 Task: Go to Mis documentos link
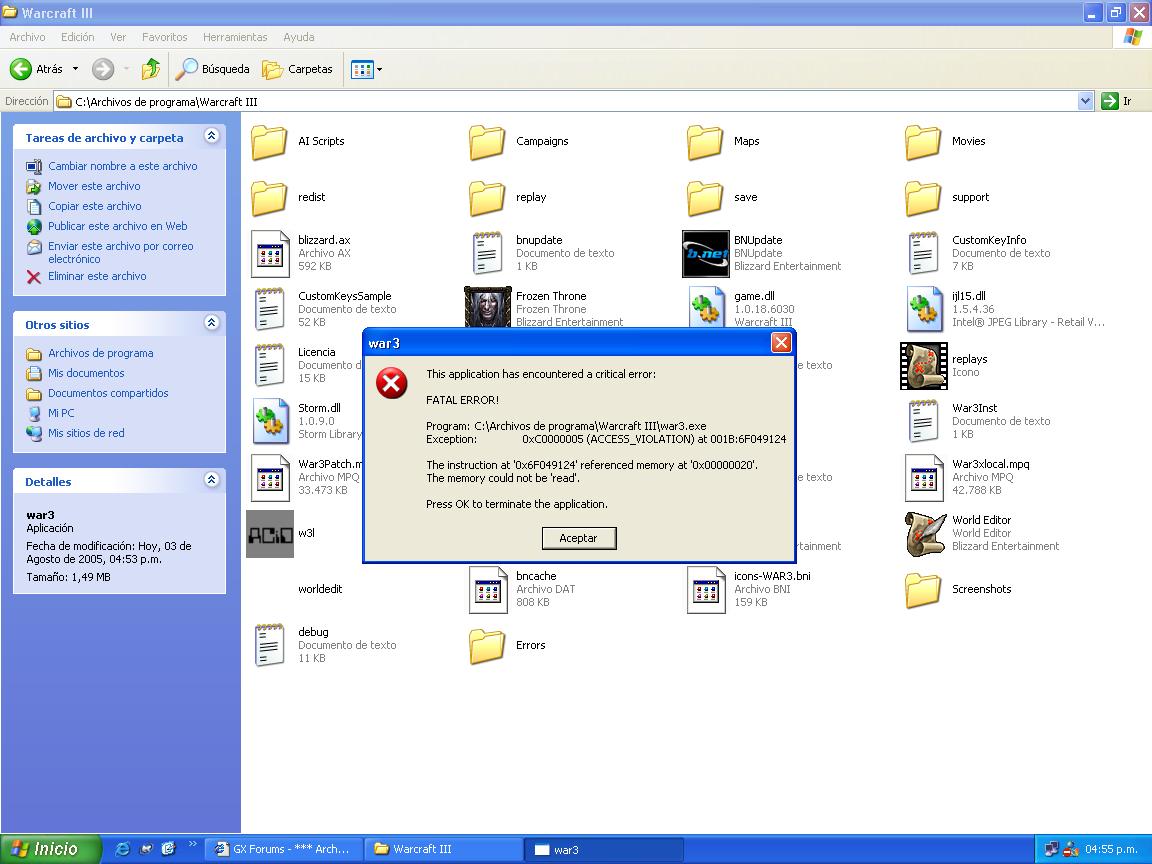pos(86,373)
